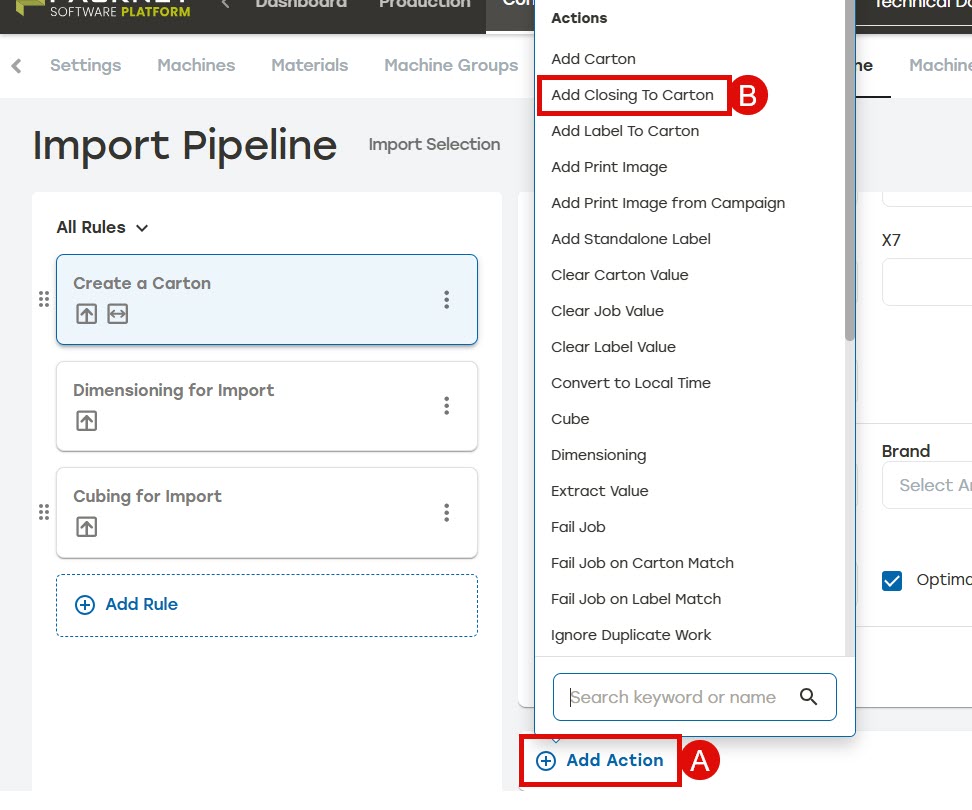Image resolution: width=972 pixels, height=810 pixels.
Task: Open the Brand select dropdown
Action: click(927, 485)
